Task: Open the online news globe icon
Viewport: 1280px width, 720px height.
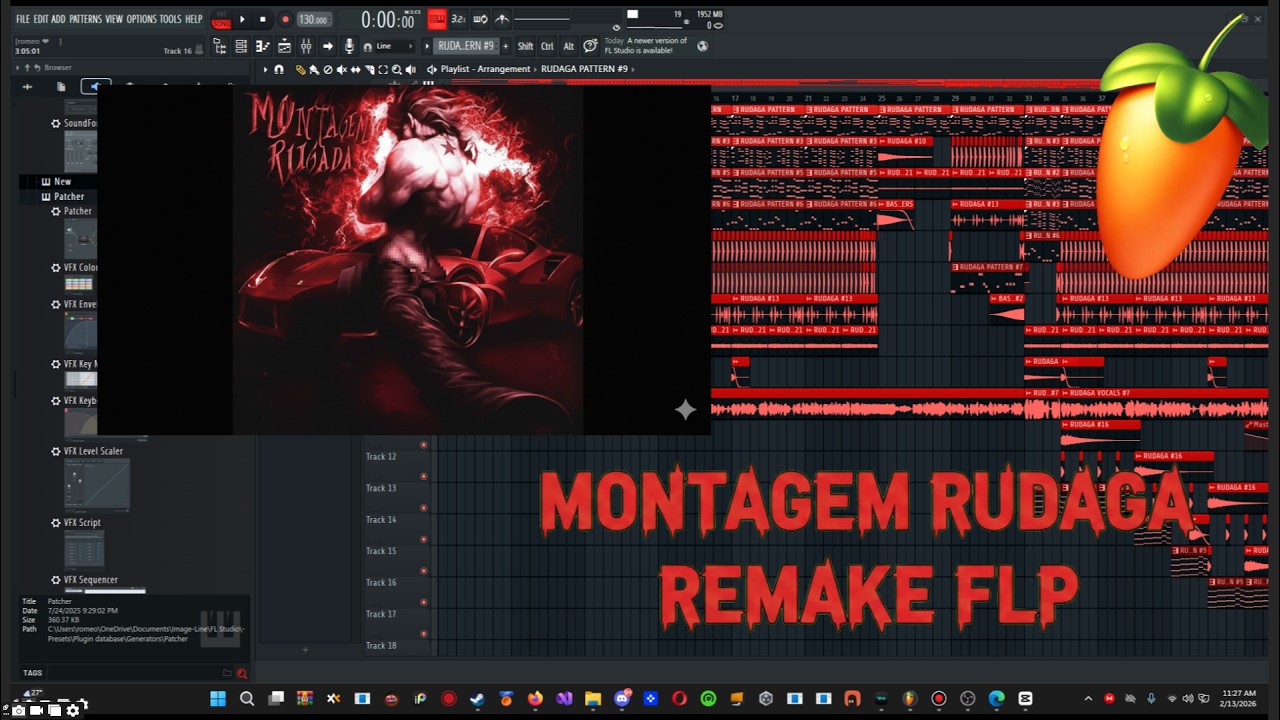Action: pyautogui.click(x=703, y=46)
